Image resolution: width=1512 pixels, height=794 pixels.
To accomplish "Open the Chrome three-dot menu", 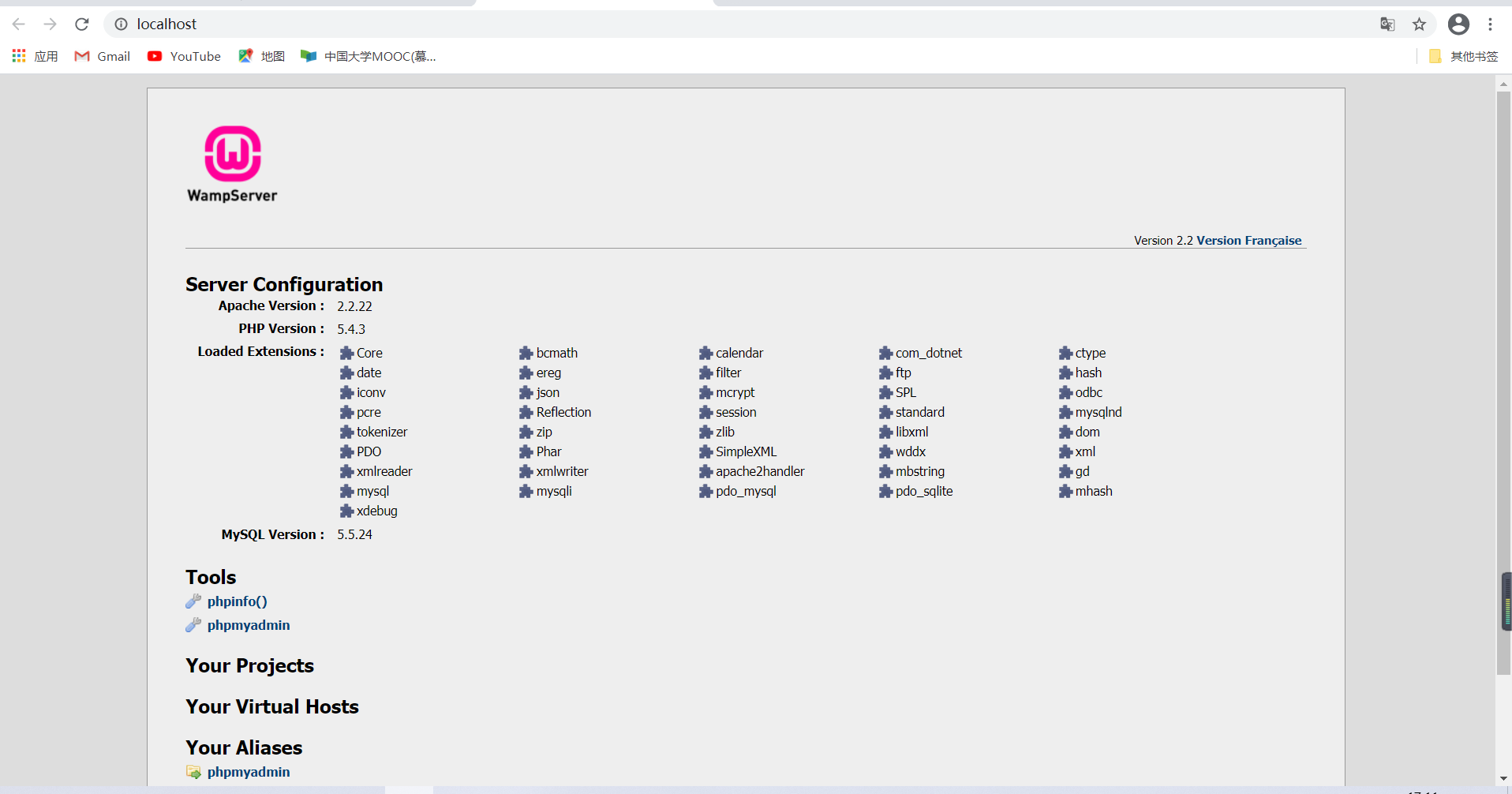I will [1490, 24].
